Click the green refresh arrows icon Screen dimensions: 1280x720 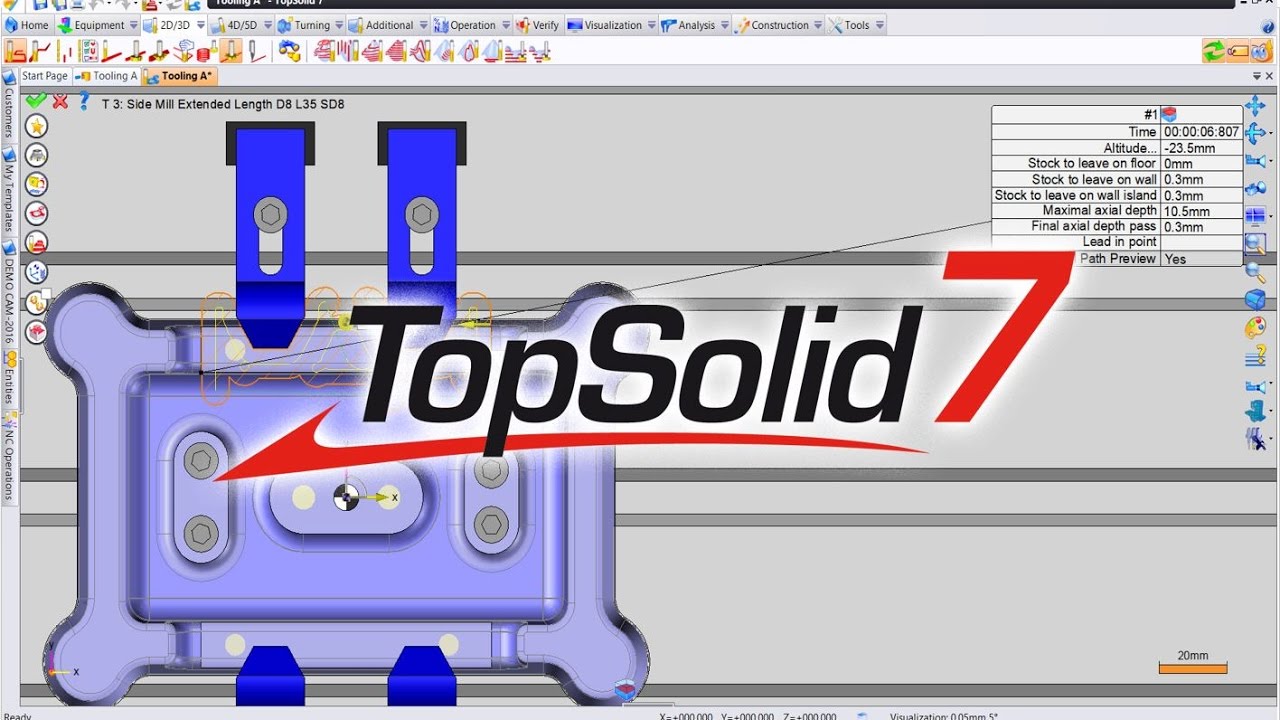click(x=1213, y=50)
